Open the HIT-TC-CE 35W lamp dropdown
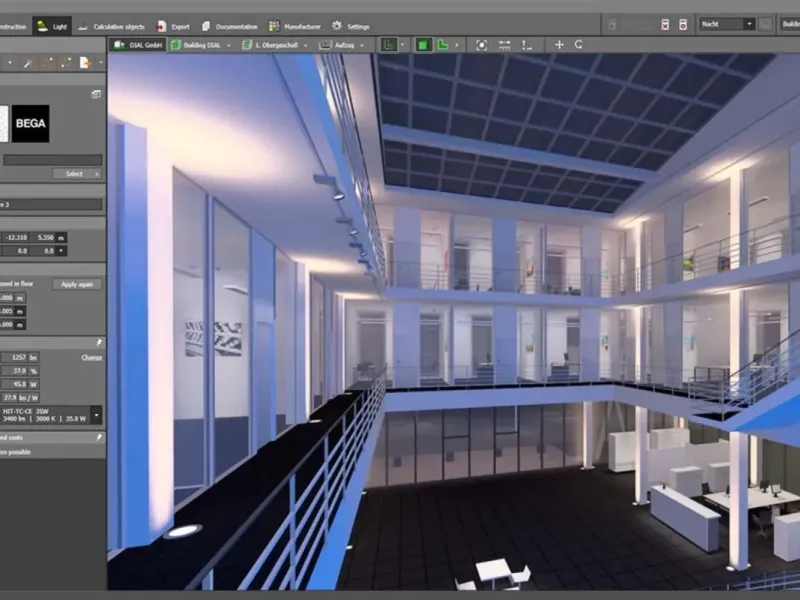800x600 pixels. tap(51, 415)
